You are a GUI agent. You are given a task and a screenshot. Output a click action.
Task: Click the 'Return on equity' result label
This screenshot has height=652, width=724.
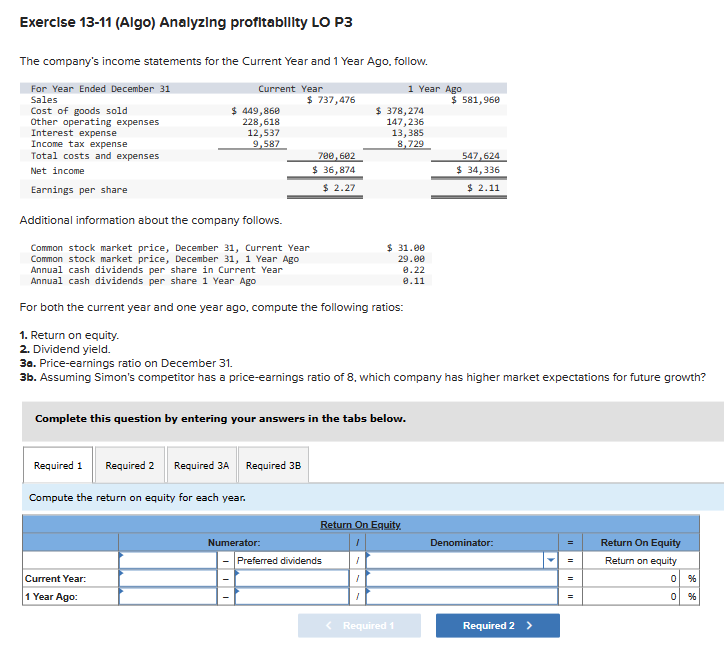[x=641, y=561]
